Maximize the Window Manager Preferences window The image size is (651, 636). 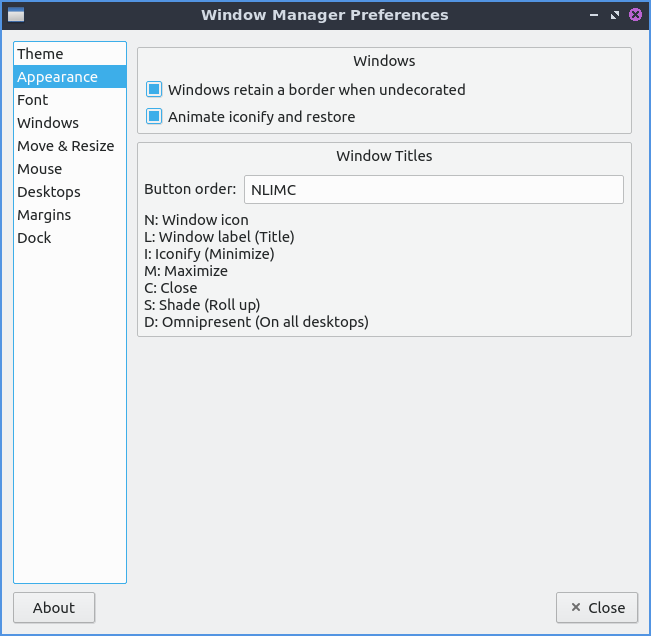point(614,15)
